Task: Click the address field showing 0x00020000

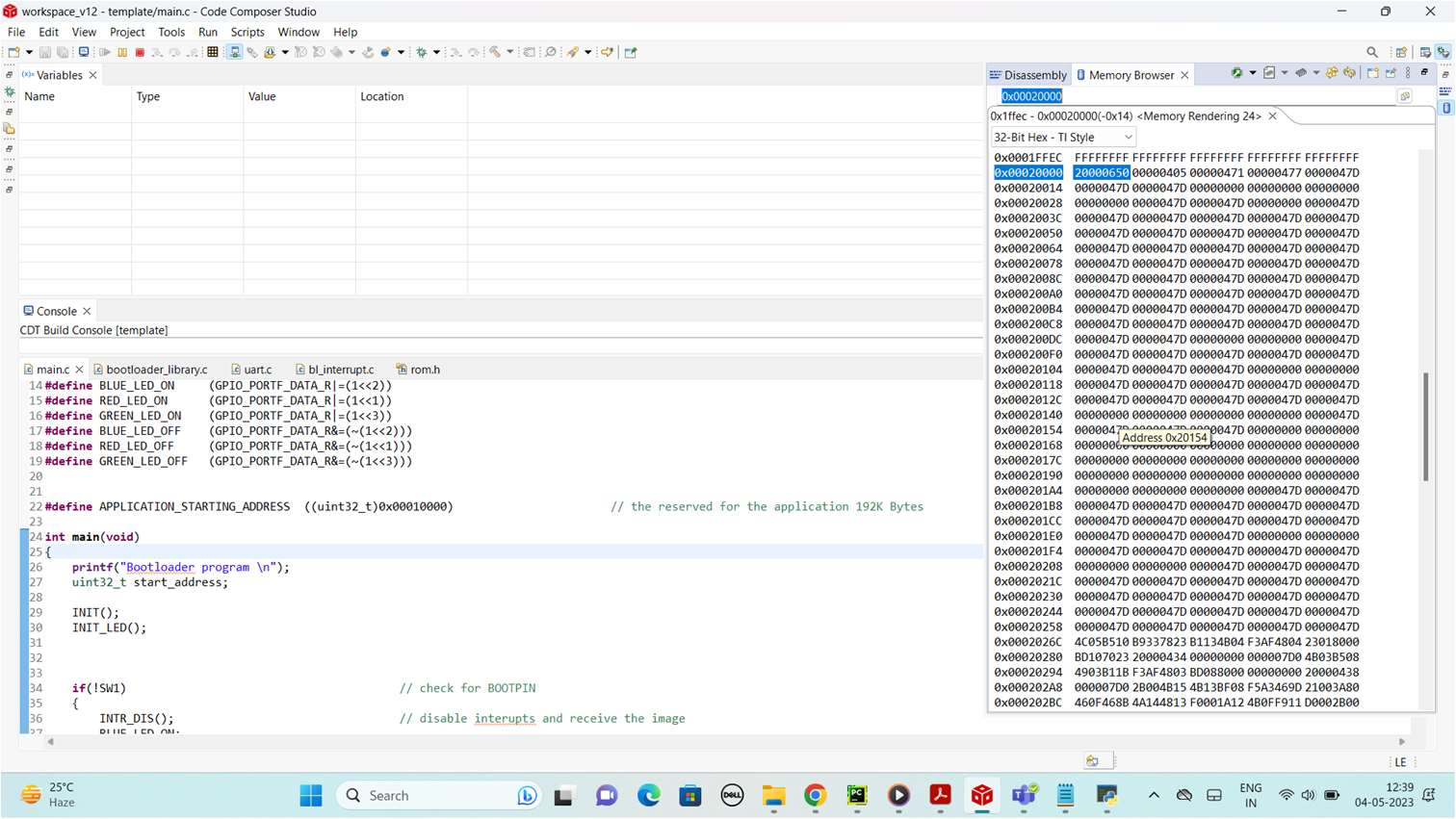Action: 1031,96
